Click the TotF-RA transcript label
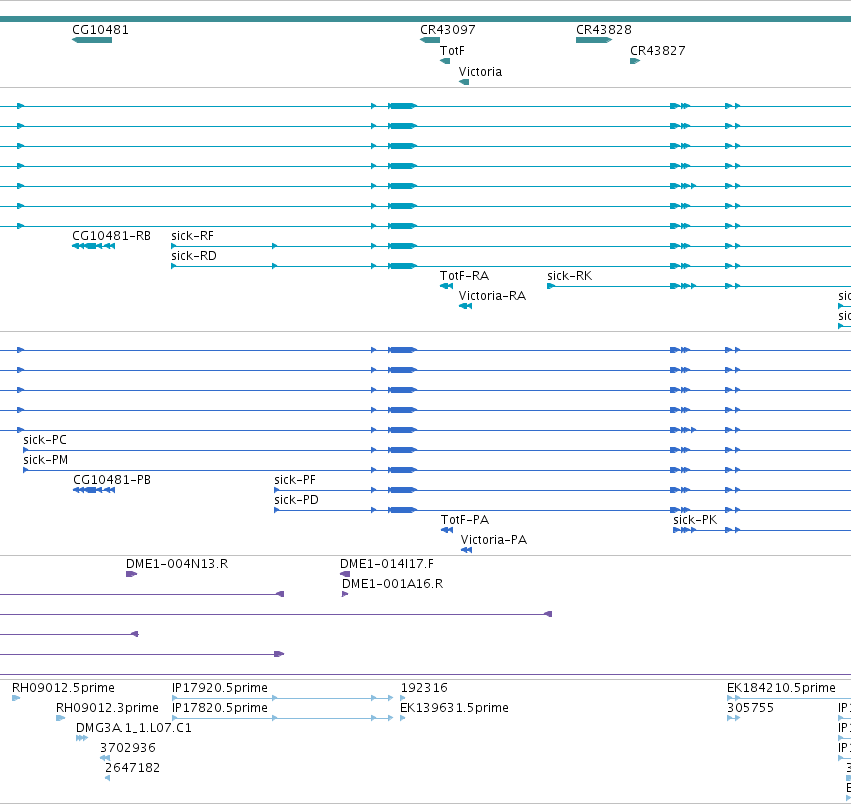Image resolution: width=851 pixels, height=804 pixels. pos(465,276)
